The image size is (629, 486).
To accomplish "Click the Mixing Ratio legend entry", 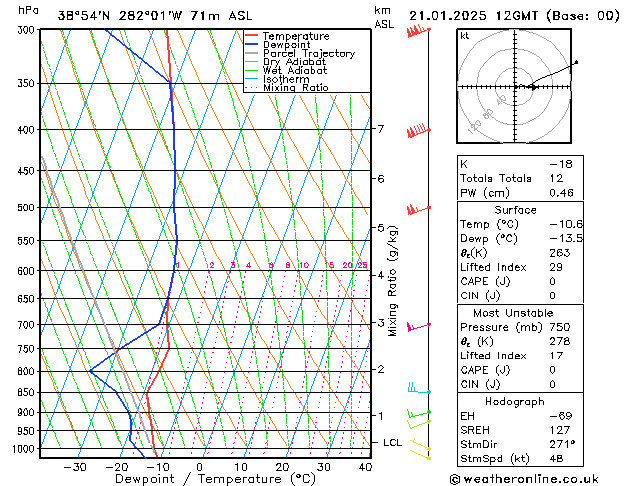I will 287,88.
